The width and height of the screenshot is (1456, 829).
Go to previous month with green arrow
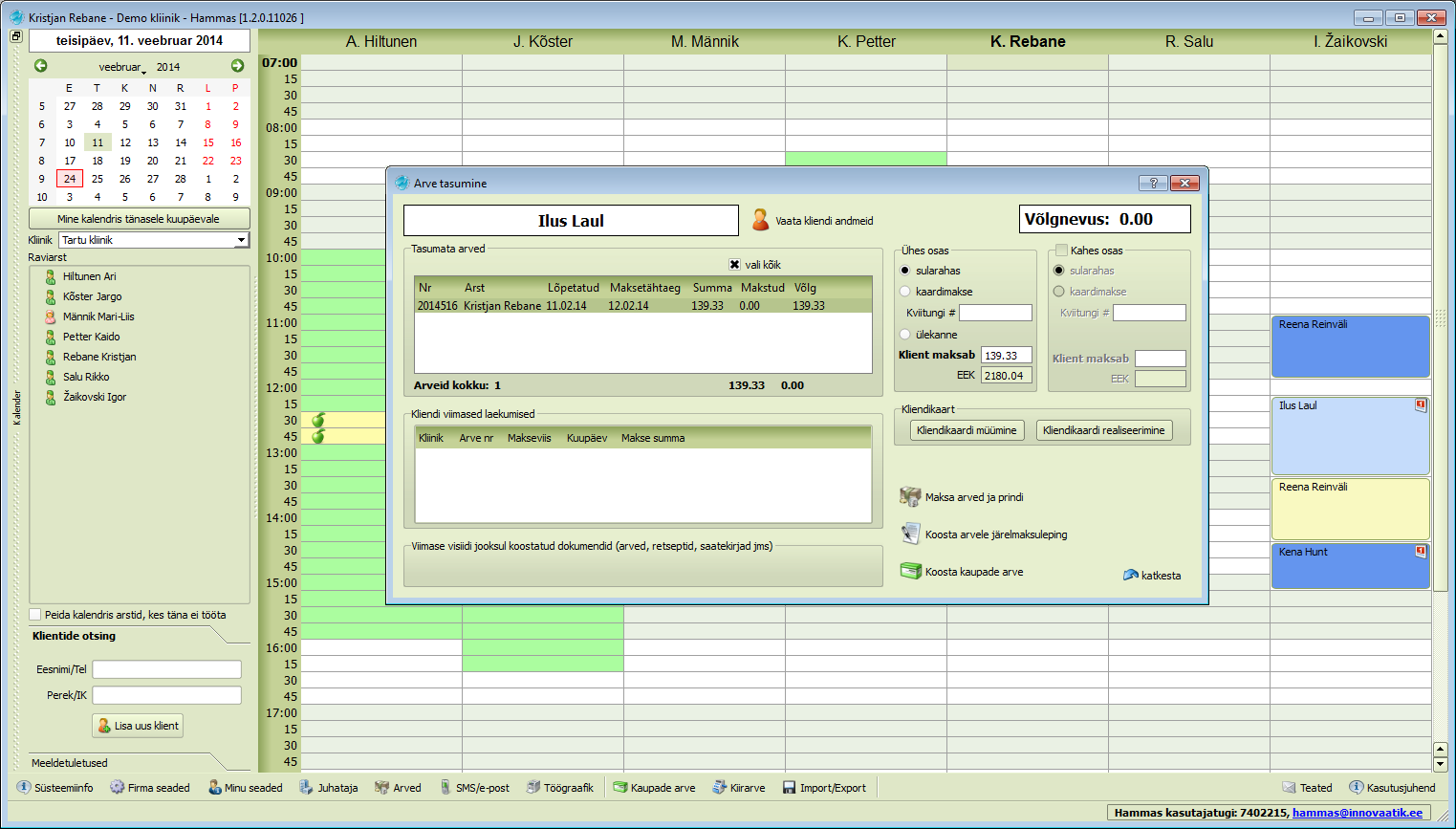[x=41, y=66]
